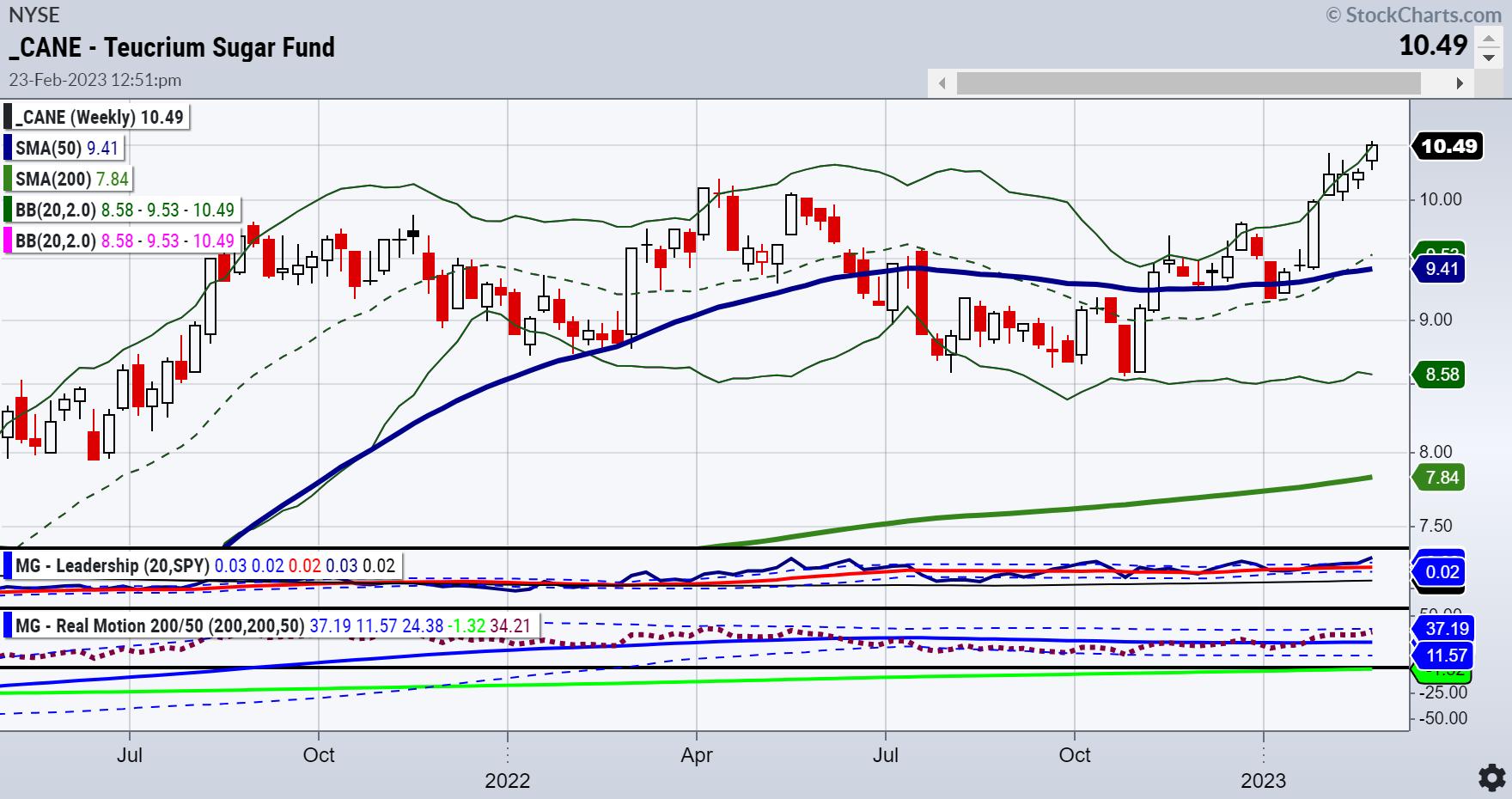Image resolution: width=1512 pixels, height=799 pixels.
Task: Click the "10.00" price axis label
Action: [x=1440, y=199]
